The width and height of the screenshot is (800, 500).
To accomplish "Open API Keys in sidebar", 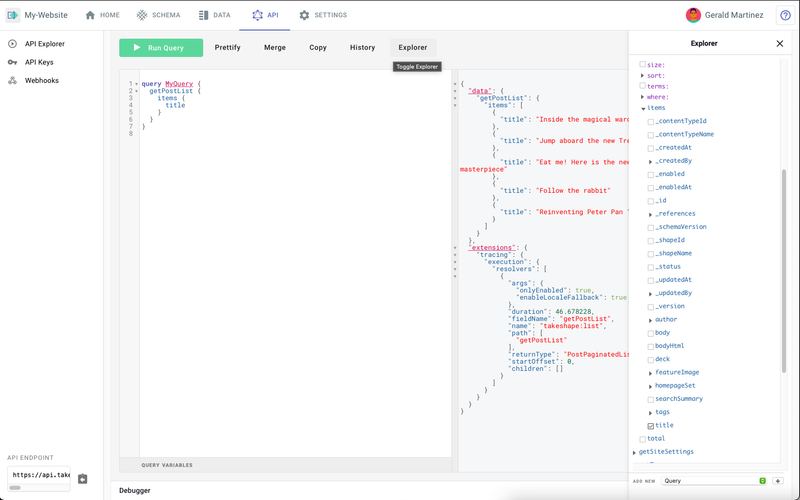I will tap(39, 62).
